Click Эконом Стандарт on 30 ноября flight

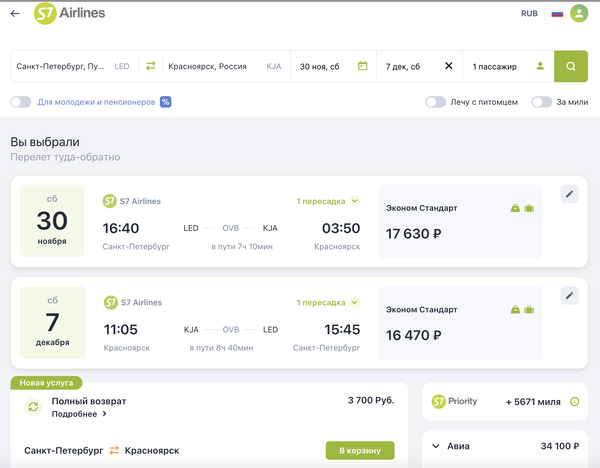point(421,208)
